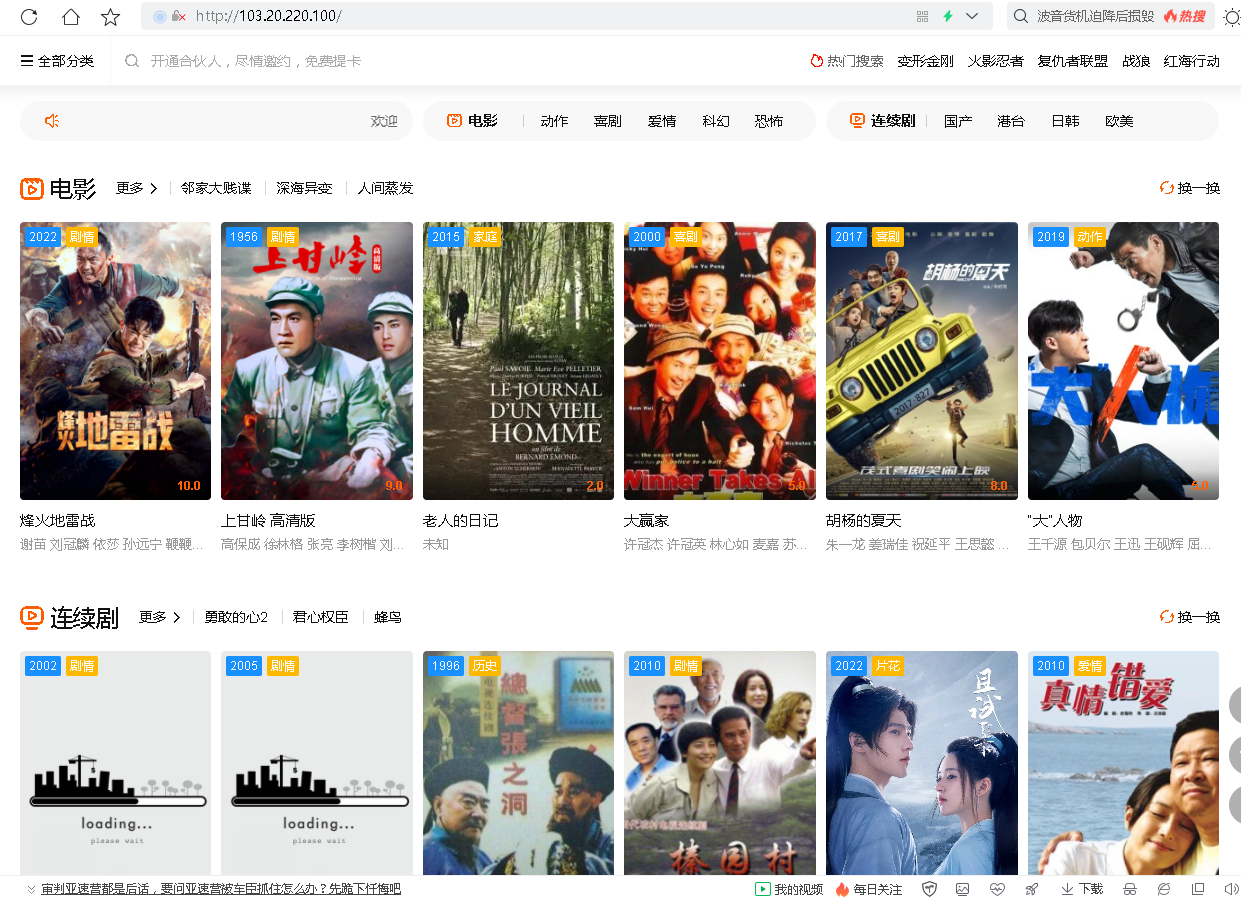The image size is (1241, 900).
Task: Mute the browser with the speaker icon
Action: pyautogui.click(x=1231, y=889)
